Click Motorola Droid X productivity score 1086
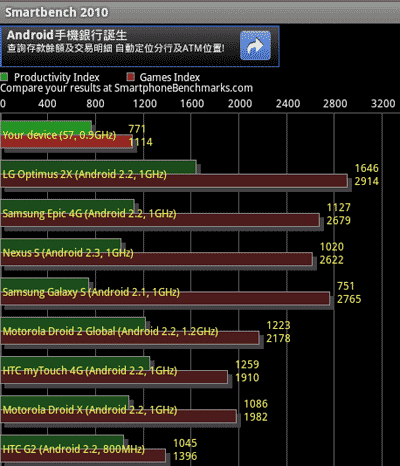400x466 pixels. [x=256, y=404]
